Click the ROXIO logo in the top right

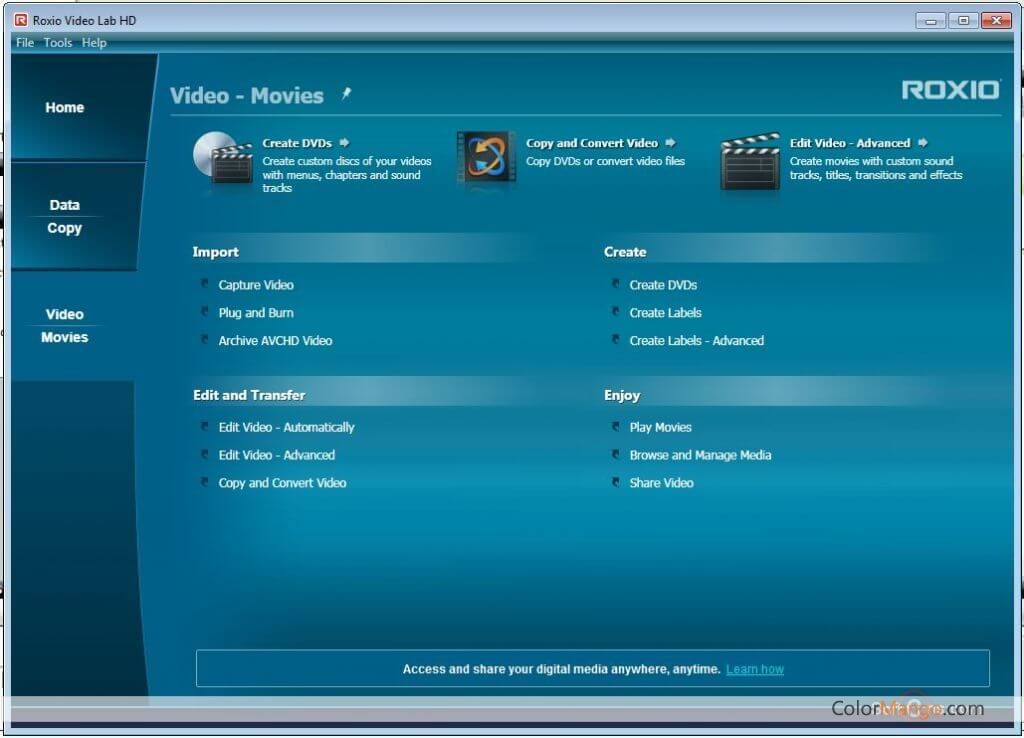point(951,90)
